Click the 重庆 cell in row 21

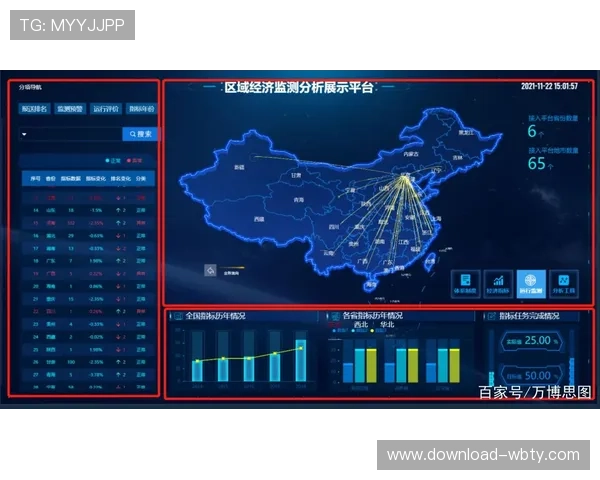click(x=51, y=299)
